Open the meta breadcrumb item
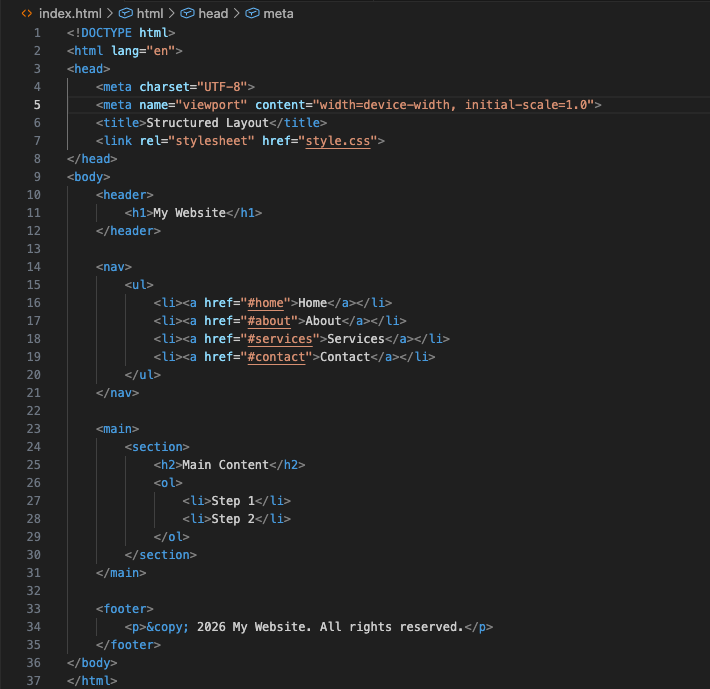The width and height of the screenshot is (710, 689). click(x=278, y=14)
